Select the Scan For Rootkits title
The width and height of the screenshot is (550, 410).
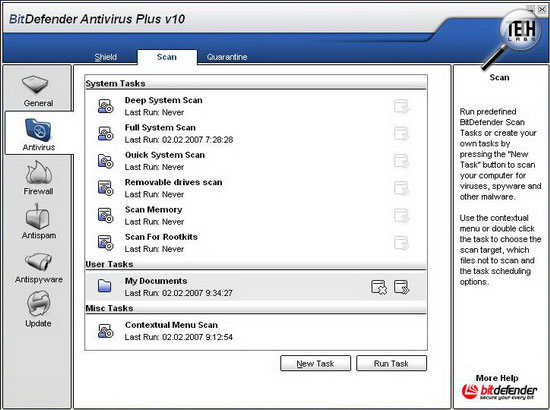tap(161, 237)
